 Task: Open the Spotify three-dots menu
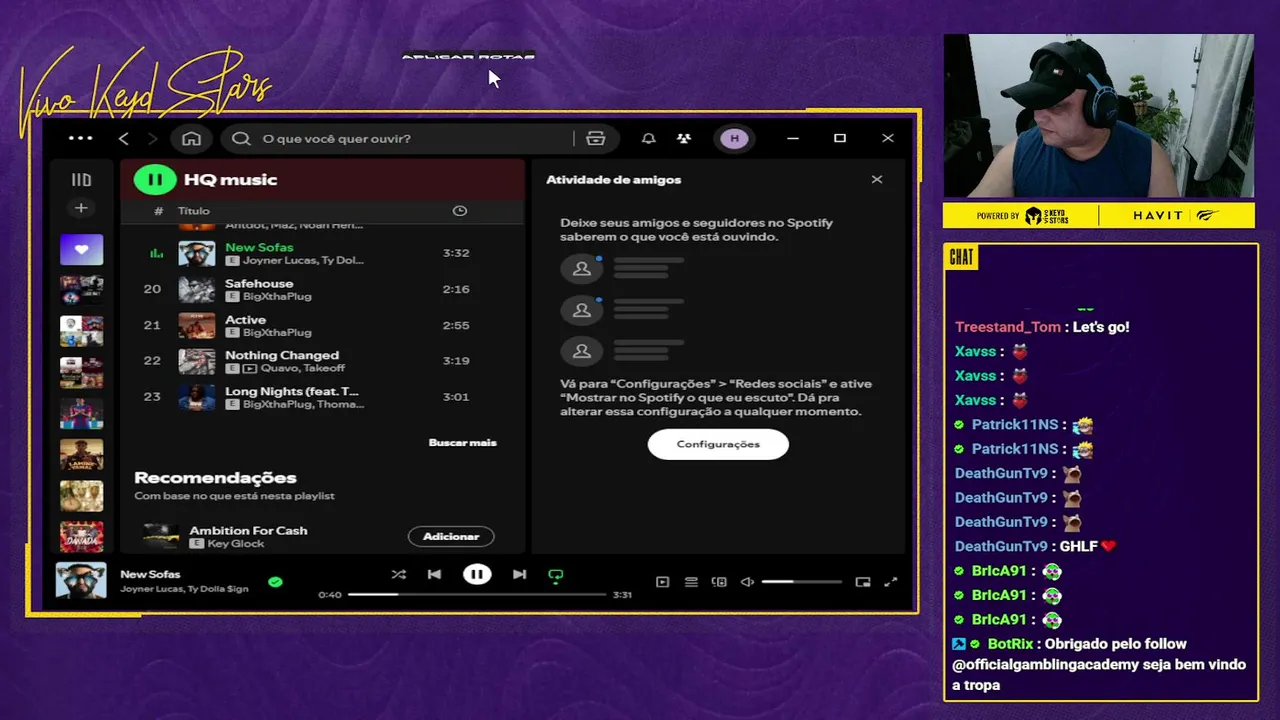pyautogui.click(x=80, y=138)
